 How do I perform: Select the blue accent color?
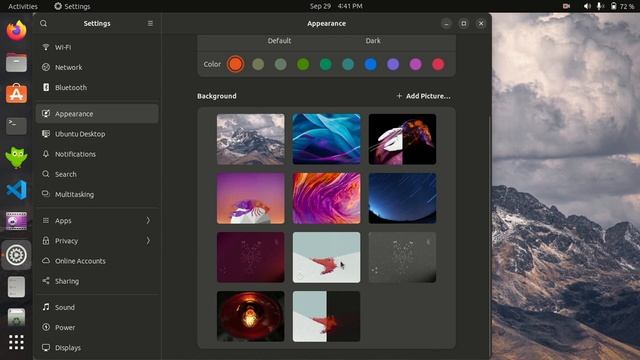(x=370, y=64)
